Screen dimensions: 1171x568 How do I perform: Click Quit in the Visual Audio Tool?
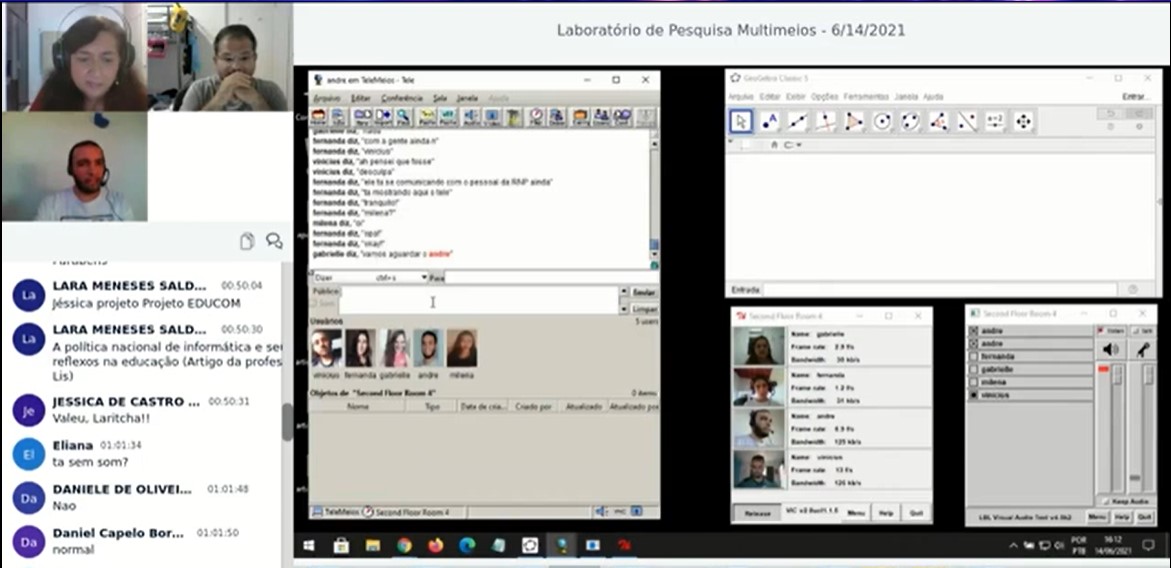tap(1145, 517)
